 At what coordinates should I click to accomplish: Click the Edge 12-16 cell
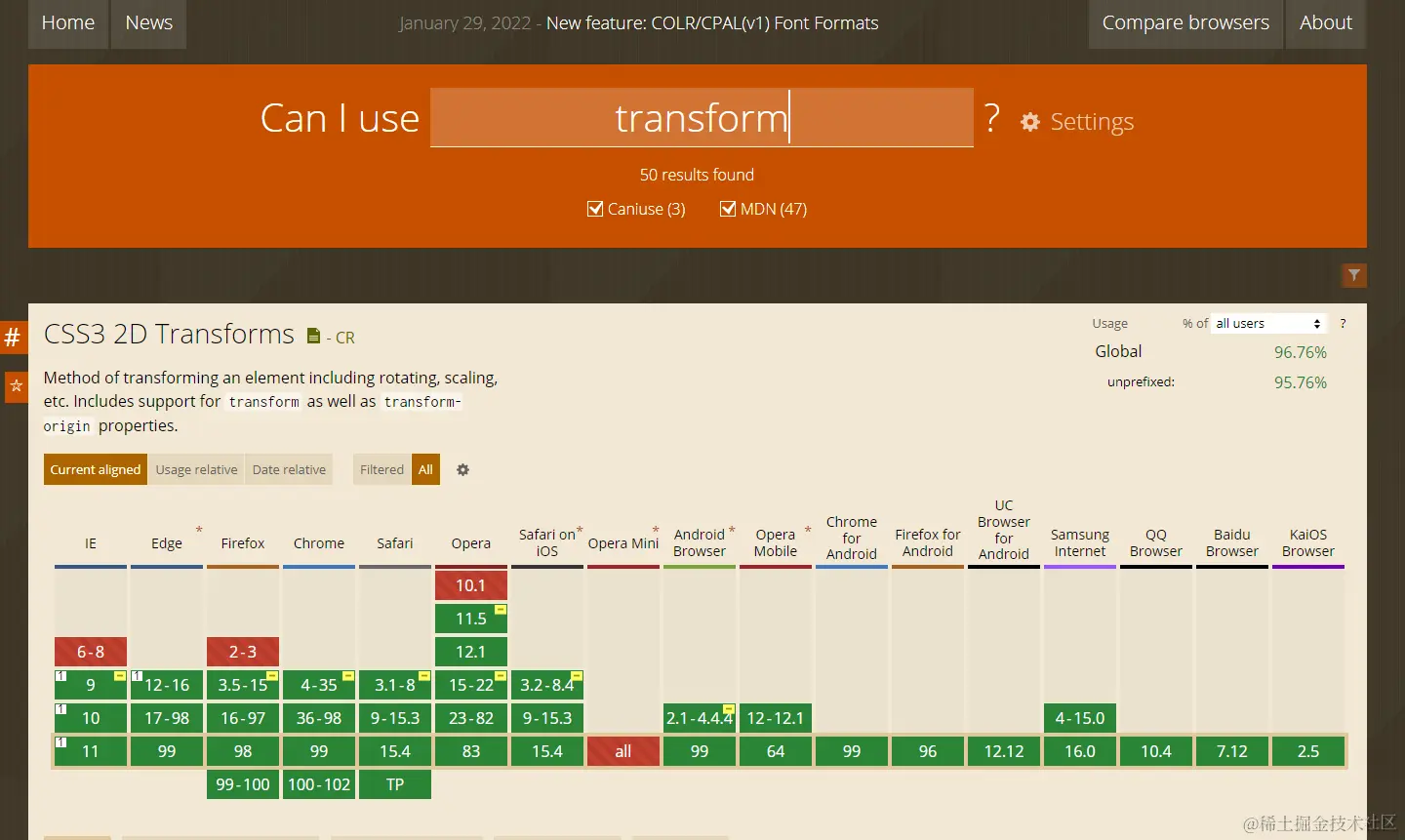pyautogui.click(x=167, y=685)
